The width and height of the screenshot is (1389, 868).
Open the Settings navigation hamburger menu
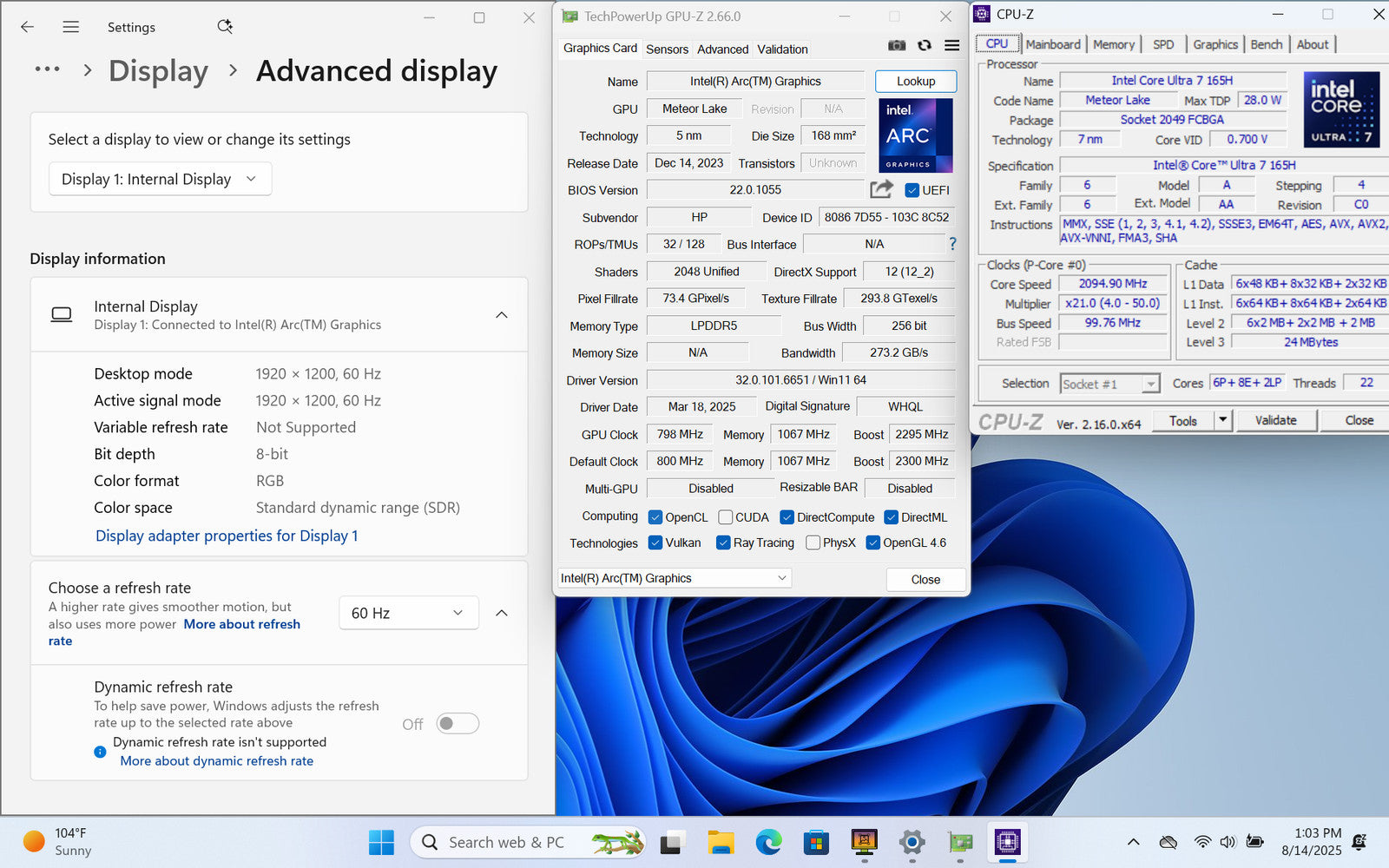[71, 27]
